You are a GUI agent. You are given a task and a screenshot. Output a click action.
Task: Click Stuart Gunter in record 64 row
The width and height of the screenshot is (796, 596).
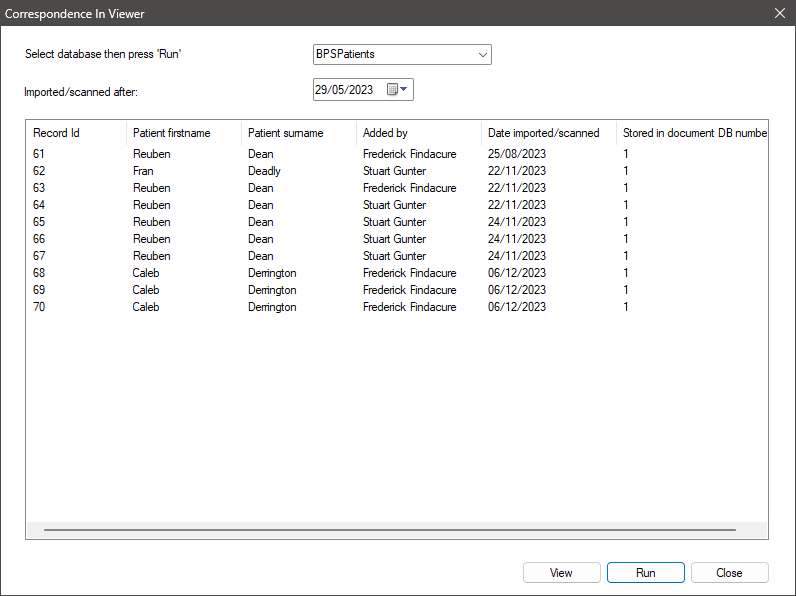(x=394, y=205)
